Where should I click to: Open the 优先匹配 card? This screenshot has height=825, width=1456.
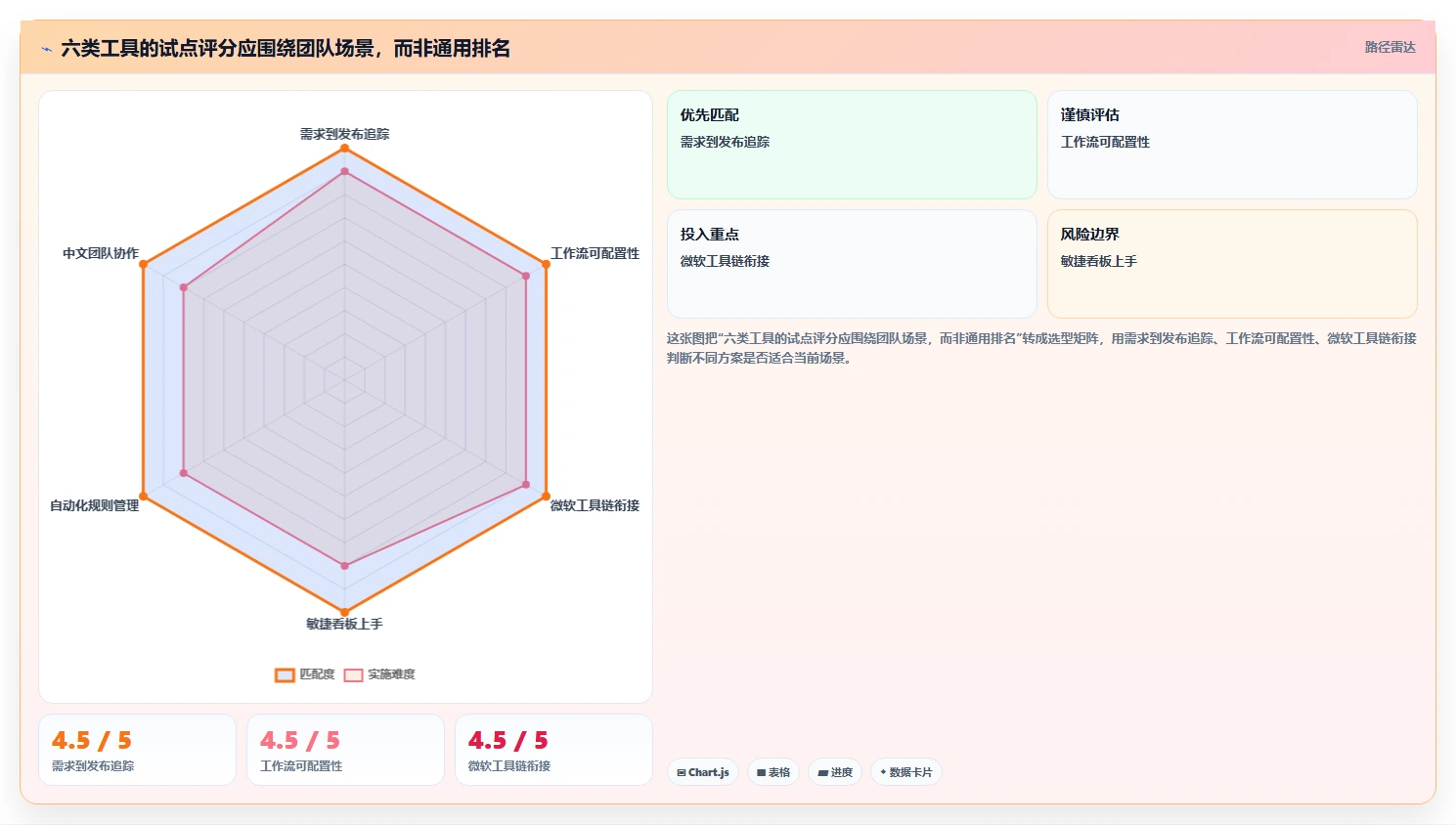coord(852,145)
